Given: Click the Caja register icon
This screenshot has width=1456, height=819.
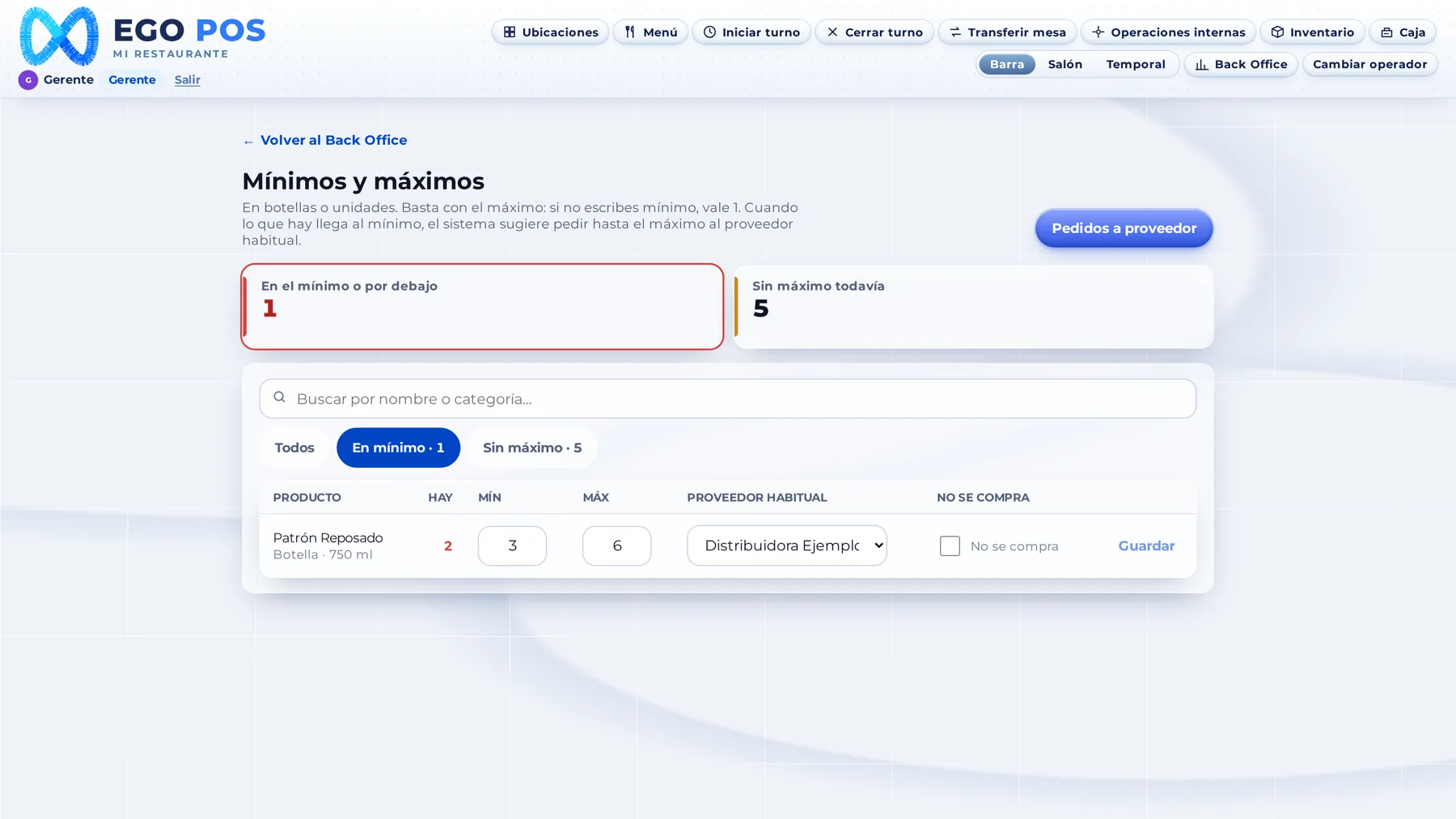Looking at the screenshot, I should click(1386, 32).
